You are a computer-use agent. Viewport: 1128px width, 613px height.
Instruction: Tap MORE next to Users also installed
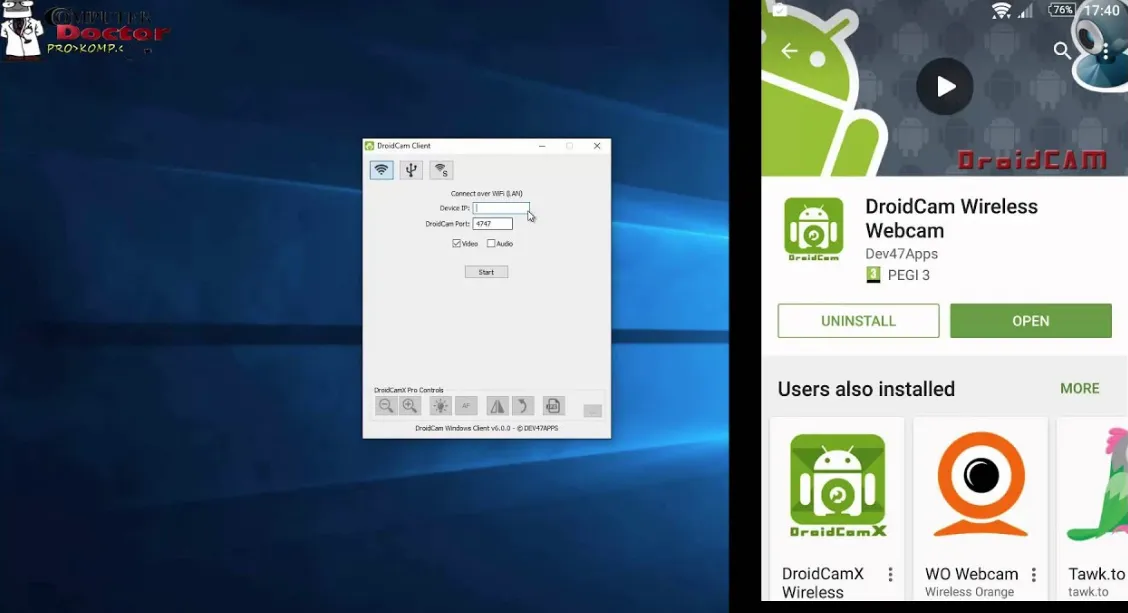[x=1080, y=389]
